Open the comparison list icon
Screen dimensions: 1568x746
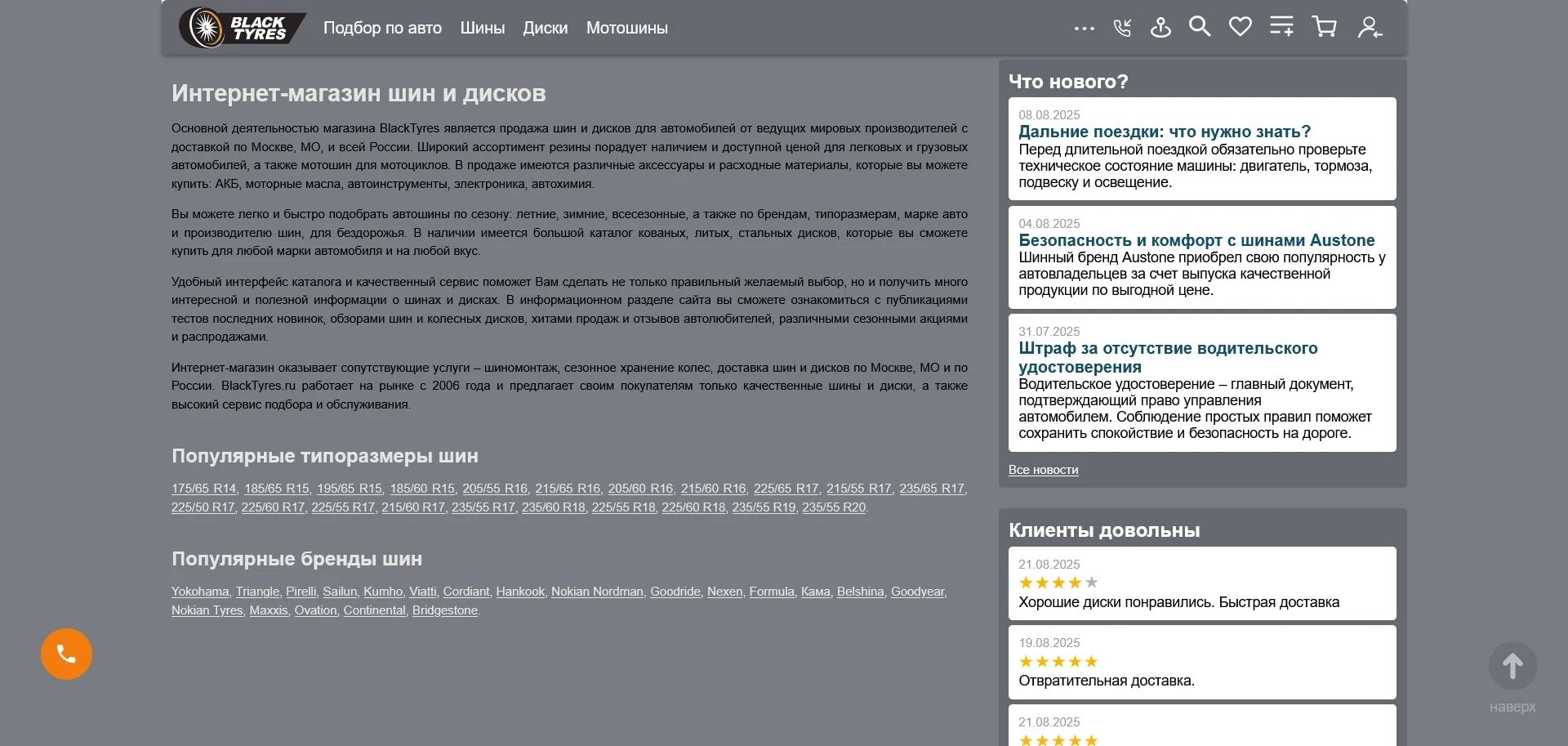coord(1281,27)
